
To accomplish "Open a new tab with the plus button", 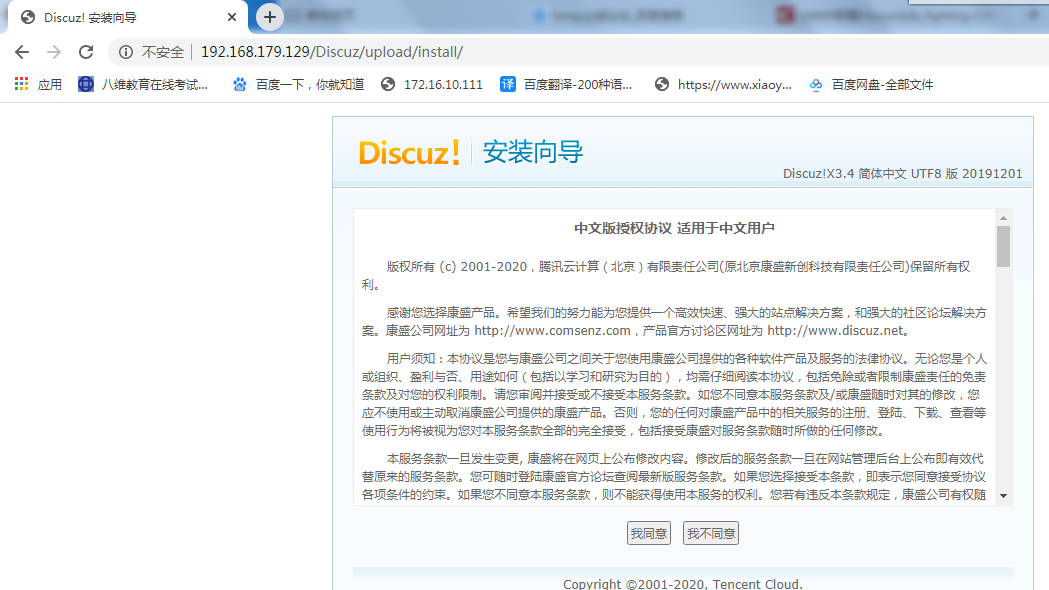I will [x=270, y=16].
